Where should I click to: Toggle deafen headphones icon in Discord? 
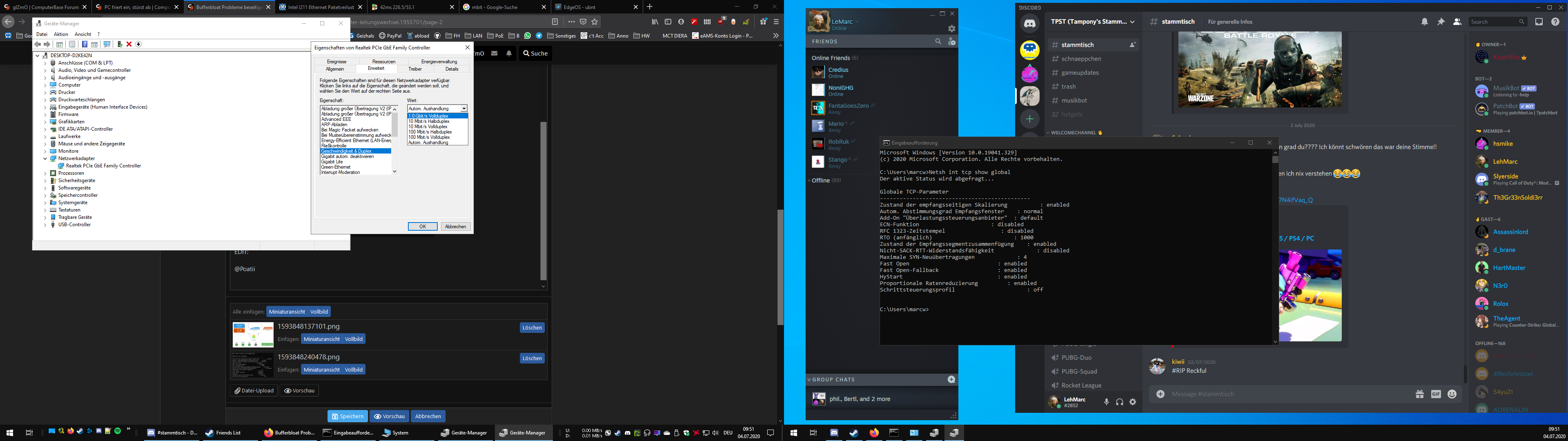1119,402
